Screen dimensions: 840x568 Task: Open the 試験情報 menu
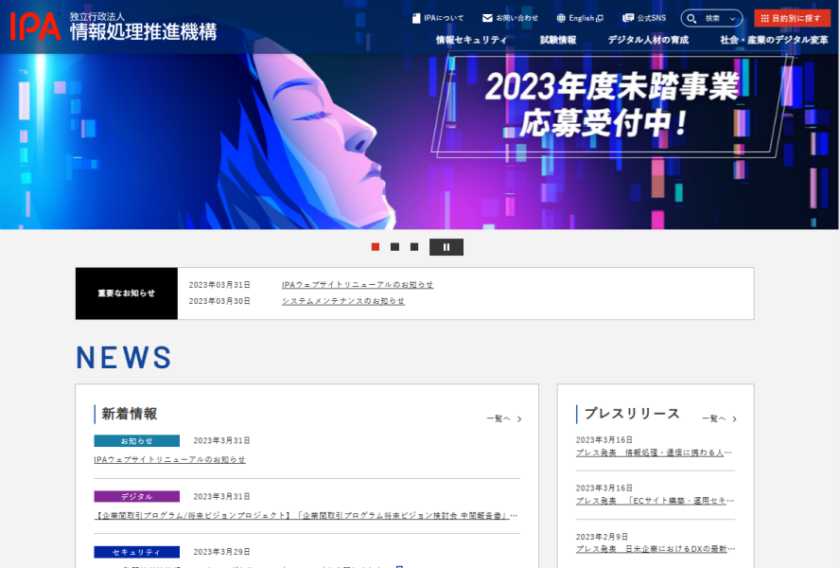(x=558, y=40)
